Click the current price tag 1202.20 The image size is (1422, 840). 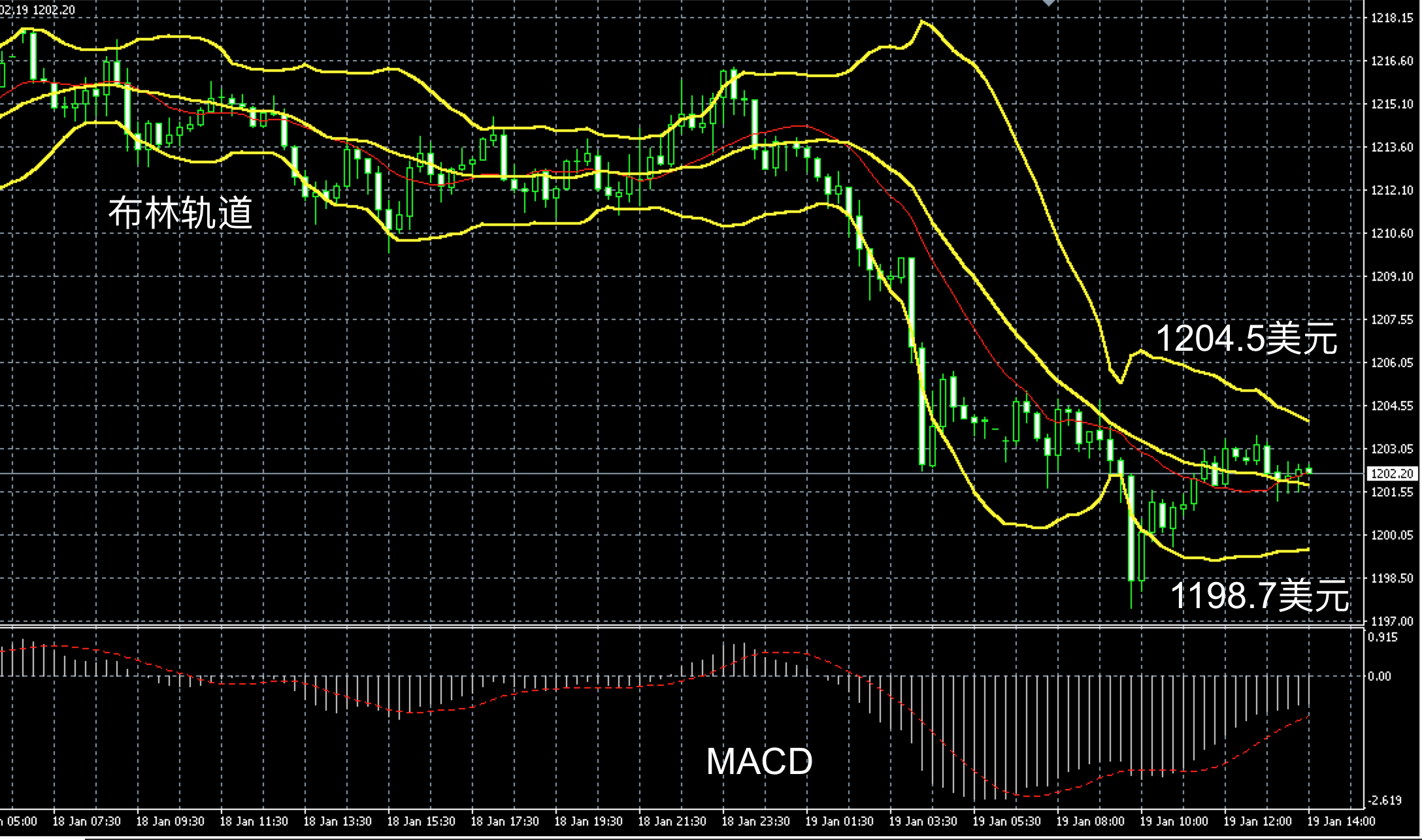click(x=1392, y=474)
